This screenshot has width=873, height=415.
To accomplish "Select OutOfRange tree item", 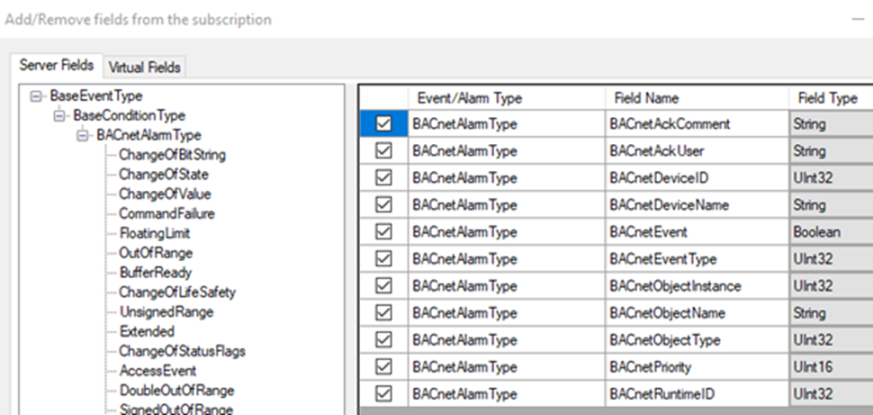I will click(155, 253).
